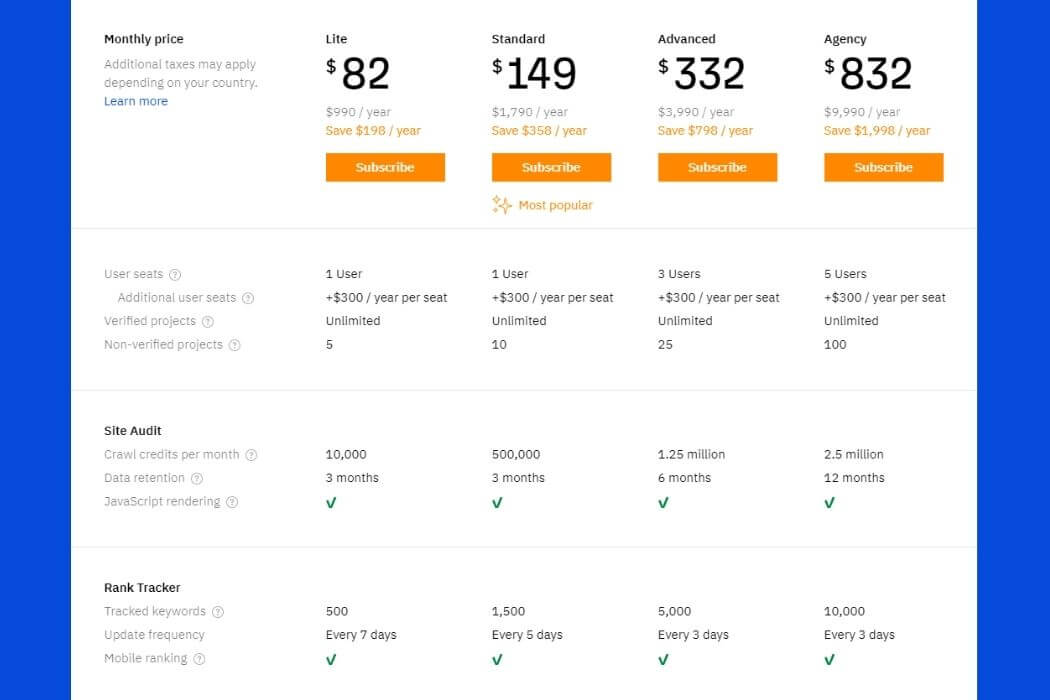Click the $332 Advanced monthly price
The image size is (1050, 700).
[x=701, y=73]
